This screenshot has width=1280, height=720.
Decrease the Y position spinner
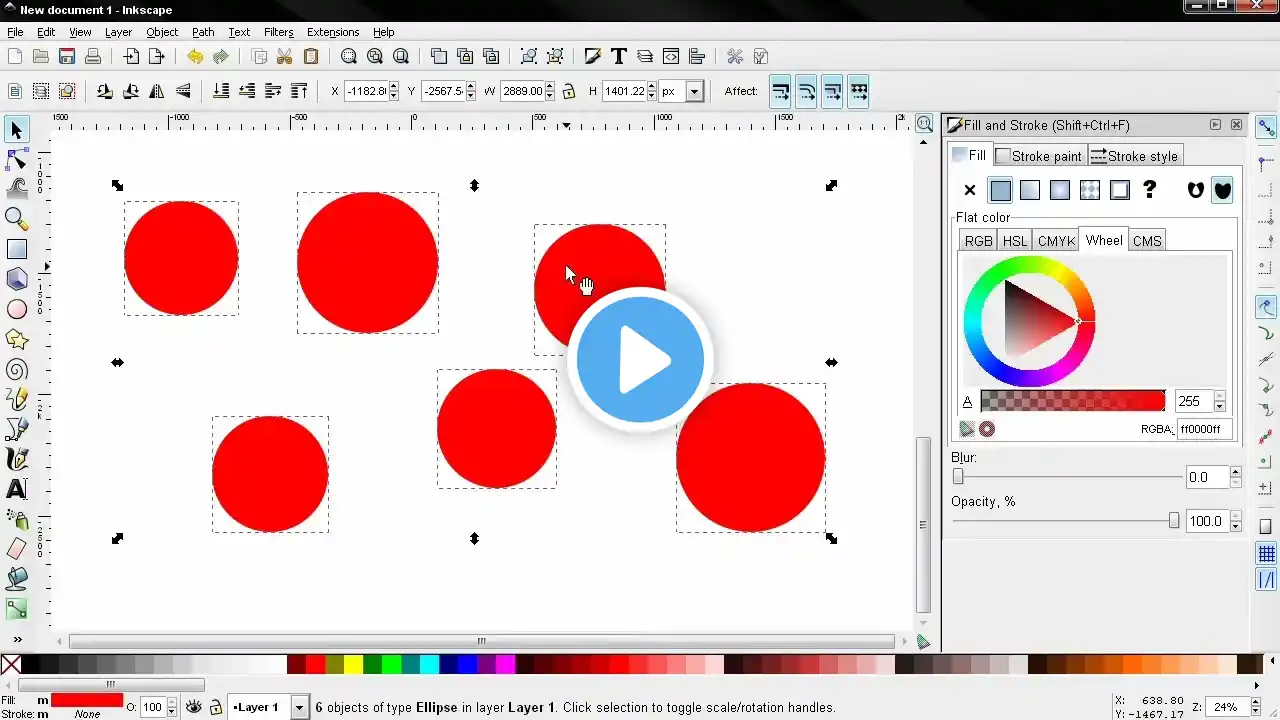(471, 96)
